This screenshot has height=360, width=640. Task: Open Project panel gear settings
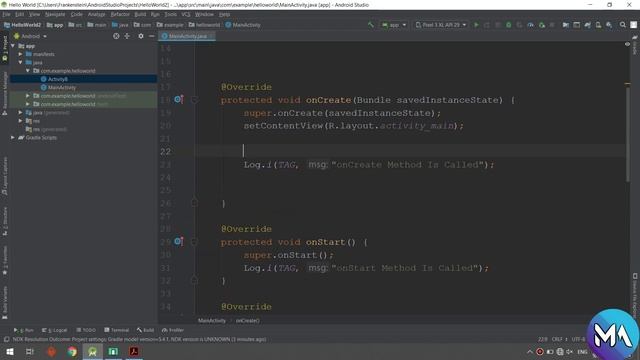pyautogui.click(x=141, y=36)
